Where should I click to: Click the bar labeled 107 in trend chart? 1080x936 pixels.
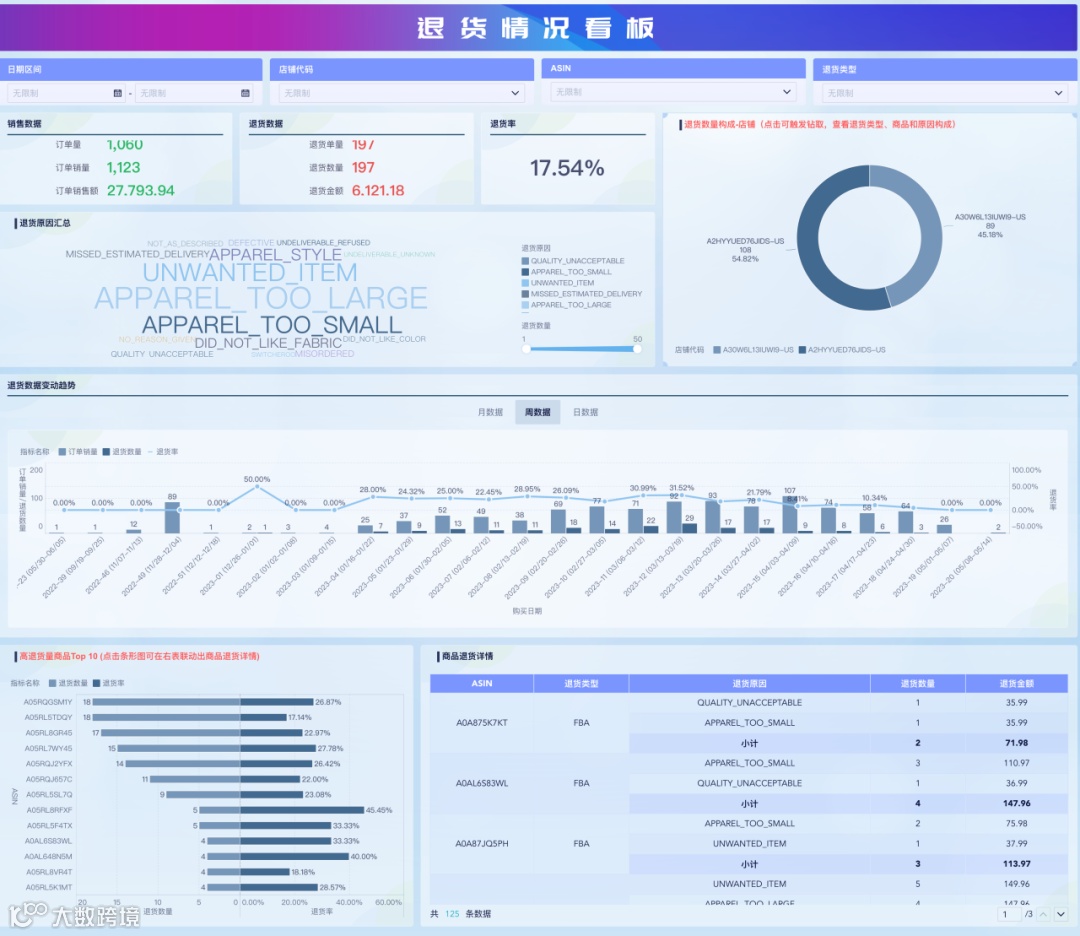point(789,514)
